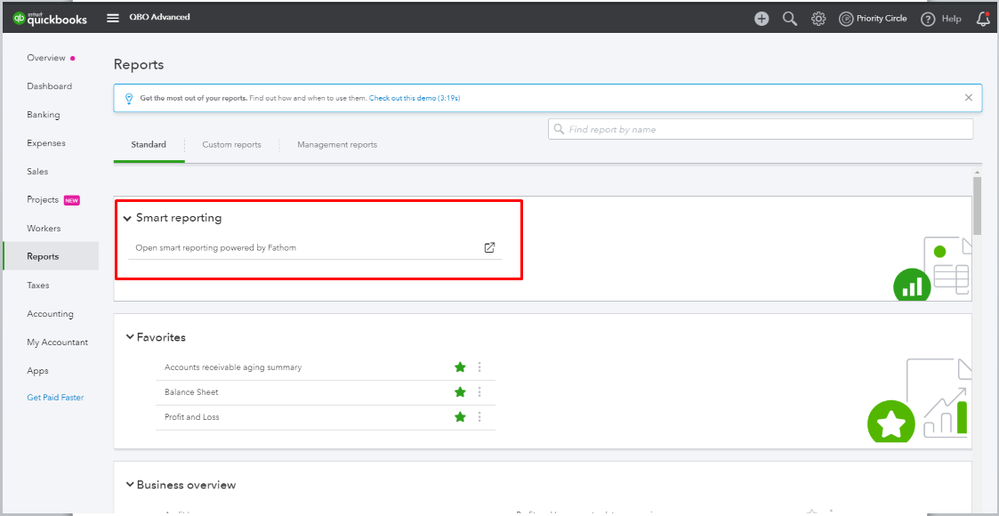
Task: Toggle the Profit and Loss favorite star
Action: click(460, 417)
